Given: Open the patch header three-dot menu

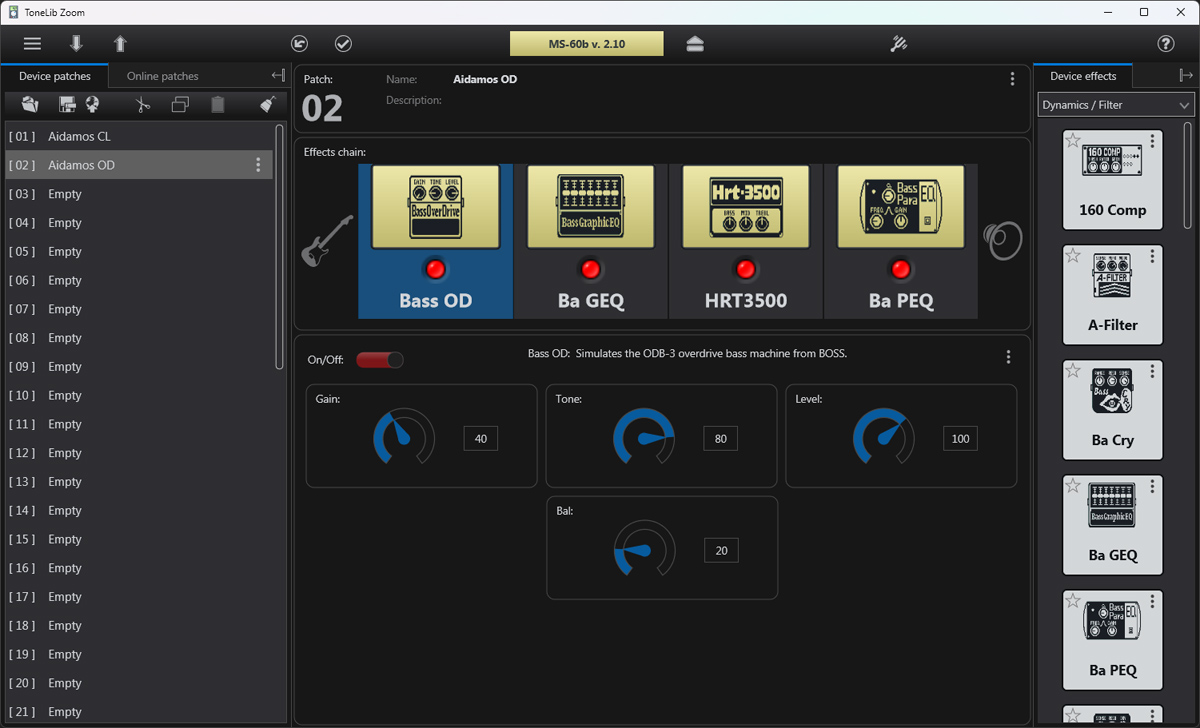Looking at the screenshot, I should (1012, 79).
